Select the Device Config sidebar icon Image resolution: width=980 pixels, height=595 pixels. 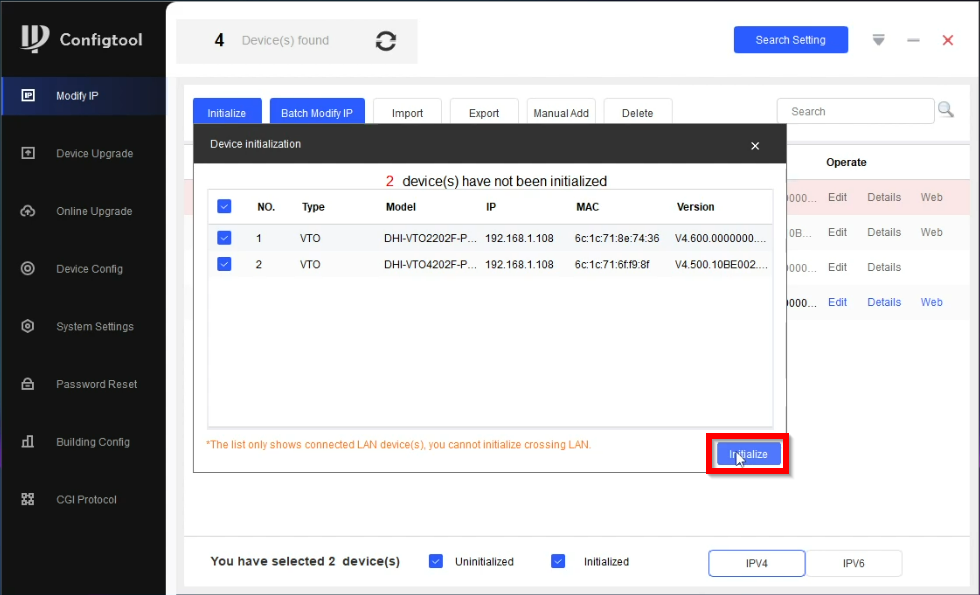point(28,268)
